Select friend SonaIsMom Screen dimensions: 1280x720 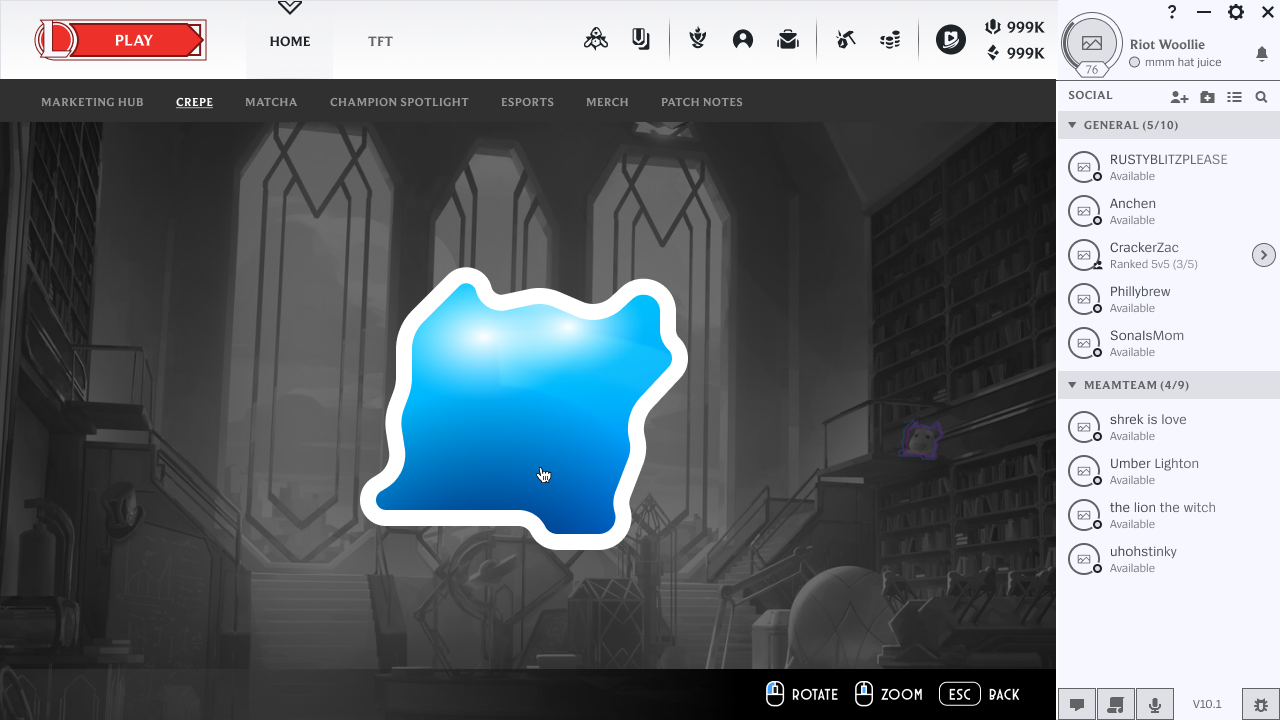1168,343
